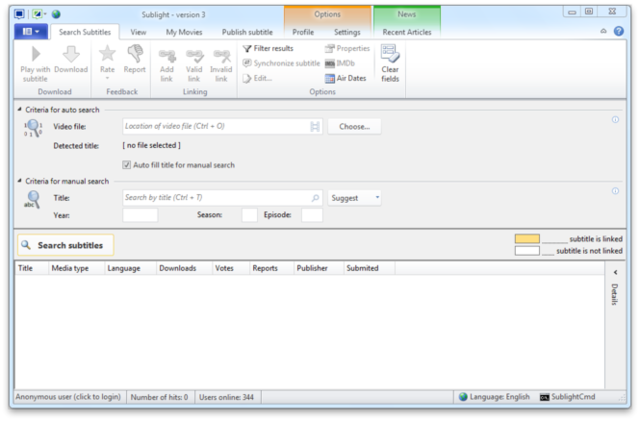
Task: Click Anonymous user to login
Action: (68, 397)
